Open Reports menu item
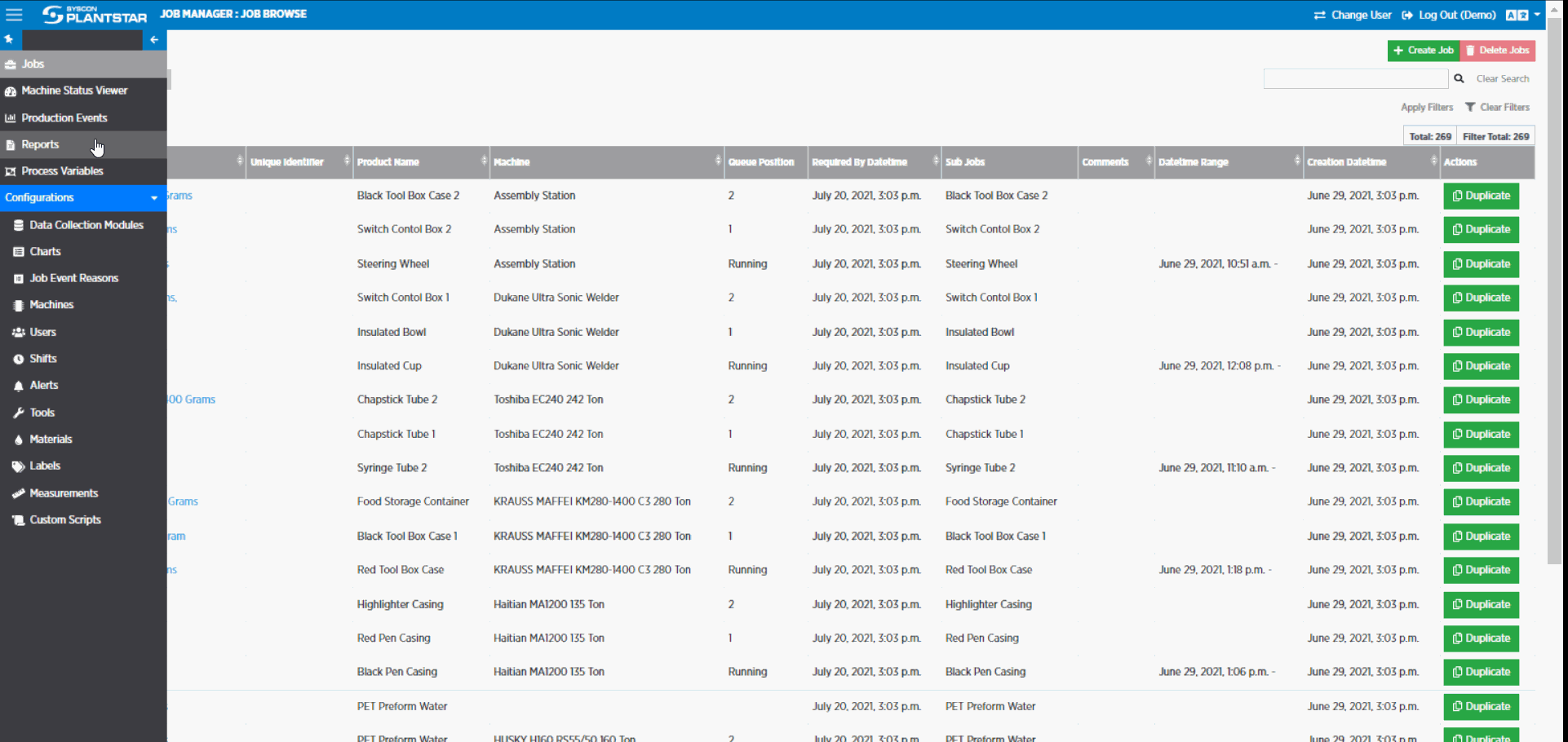 [83, 144]
